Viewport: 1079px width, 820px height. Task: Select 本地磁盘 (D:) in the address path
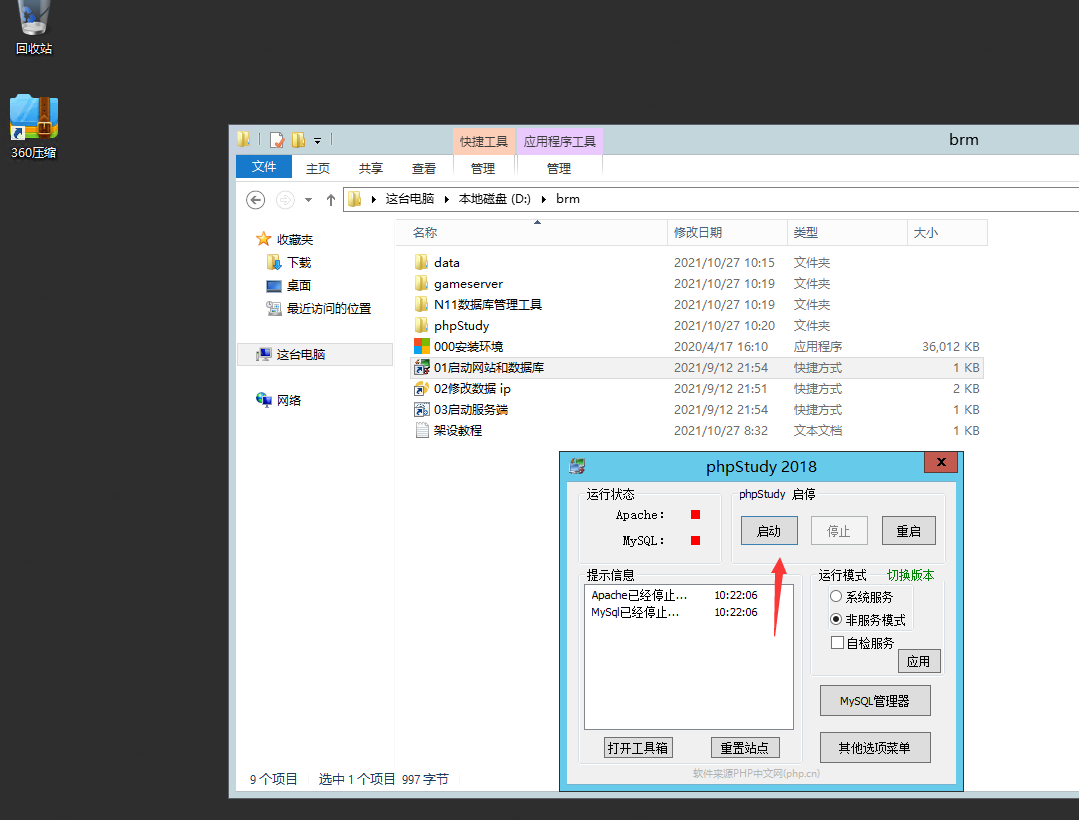coord(495,199)
